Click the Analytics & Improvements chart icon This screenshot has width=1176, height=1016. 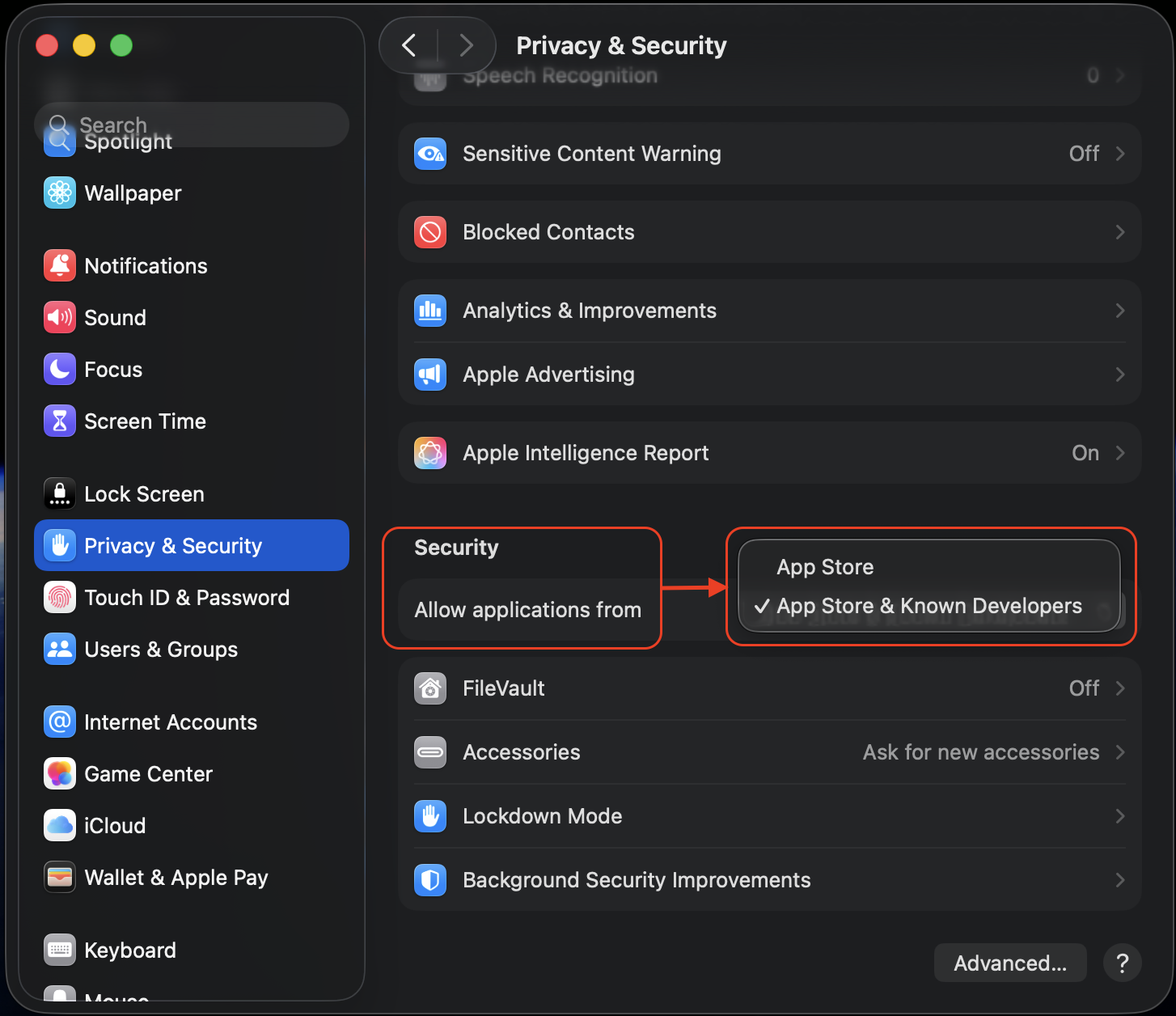(x=430, y=311)
